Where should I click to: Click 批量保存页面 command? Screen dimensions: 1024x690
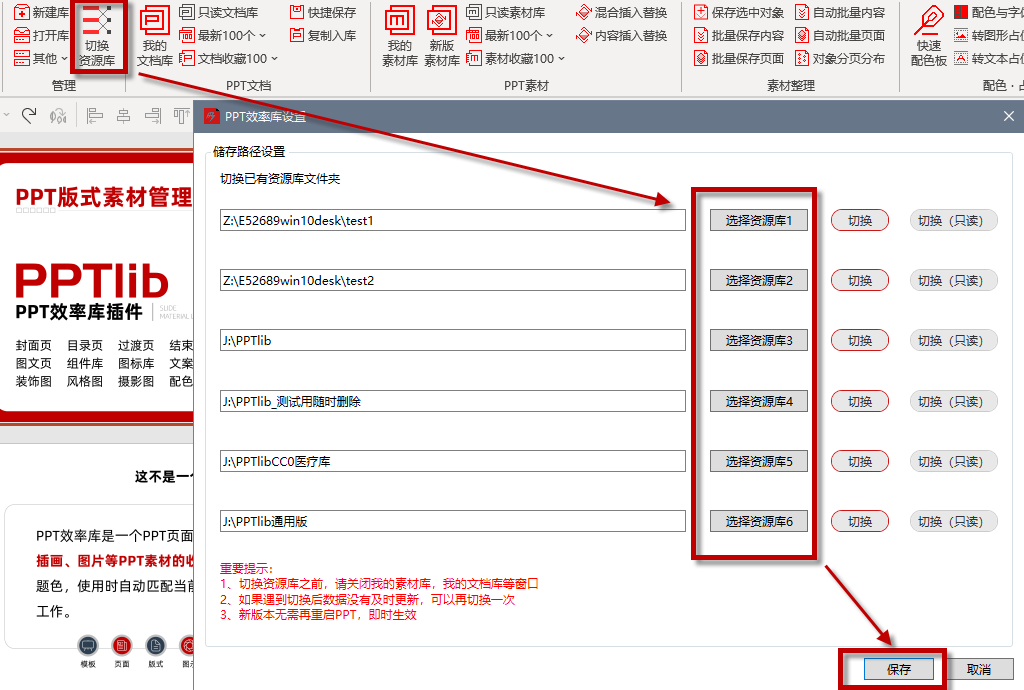pyautogui.click(x=739, y=59)
